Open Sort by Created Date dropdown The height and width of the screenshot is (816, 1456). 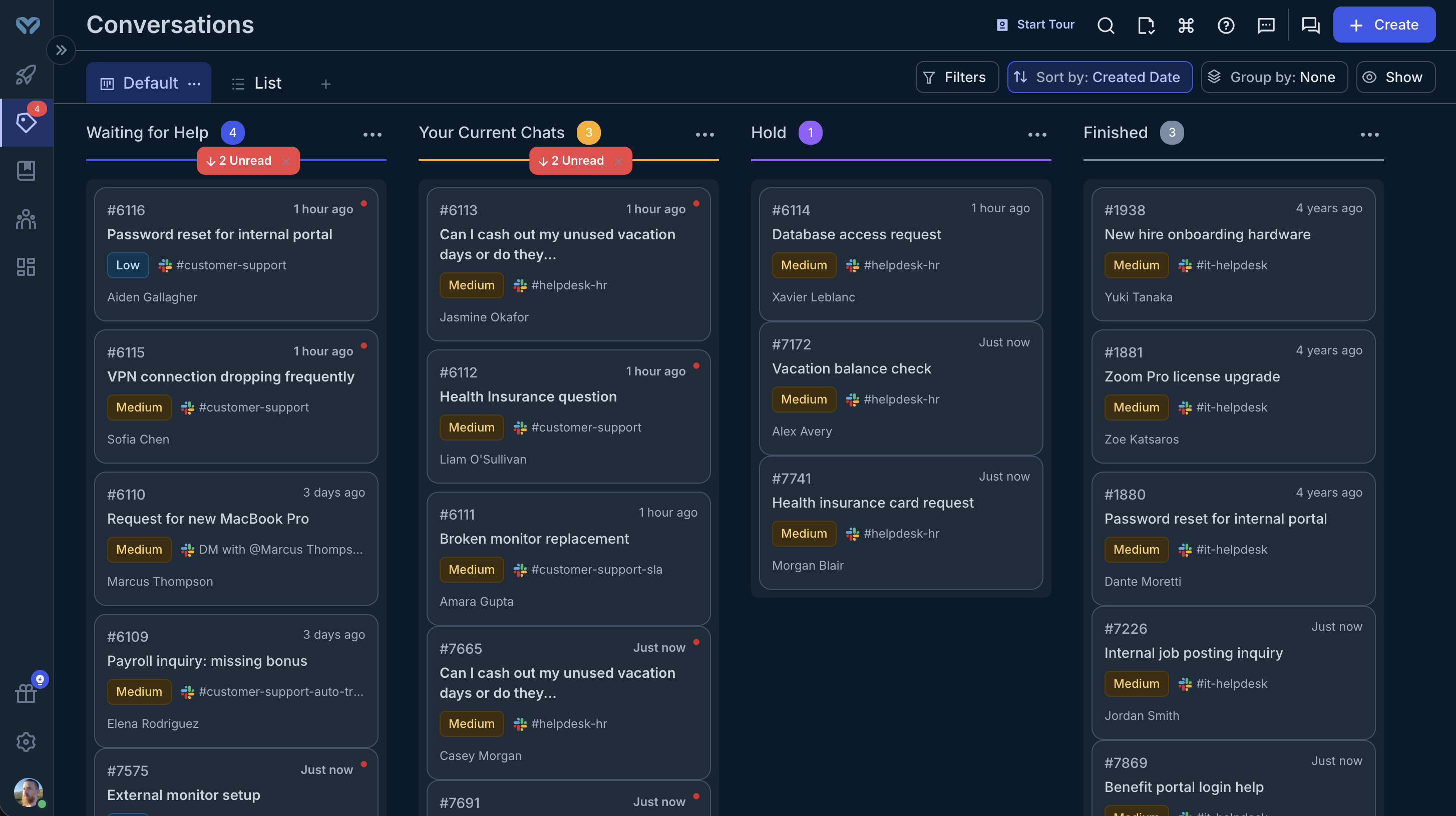pos(1100,78)
